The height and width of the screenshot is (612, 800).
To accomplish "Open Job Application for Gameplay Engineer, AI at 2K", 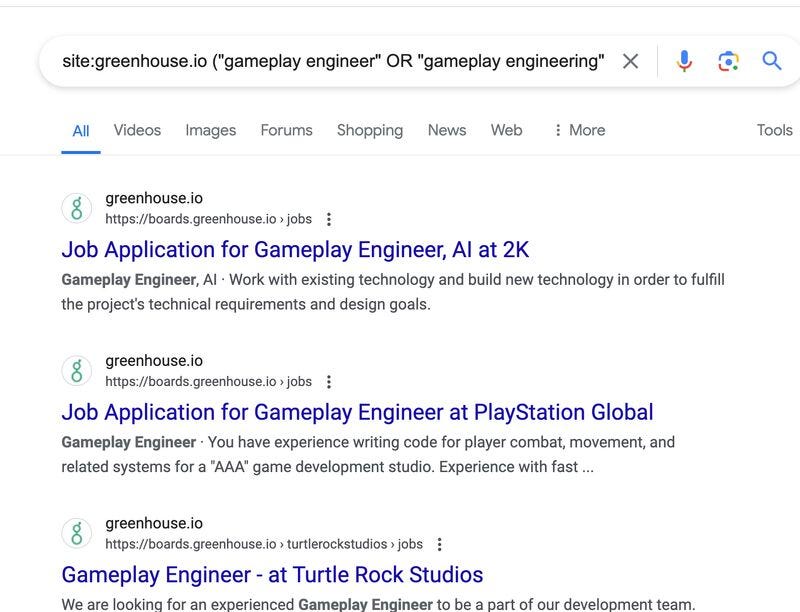I will (295, 250).
